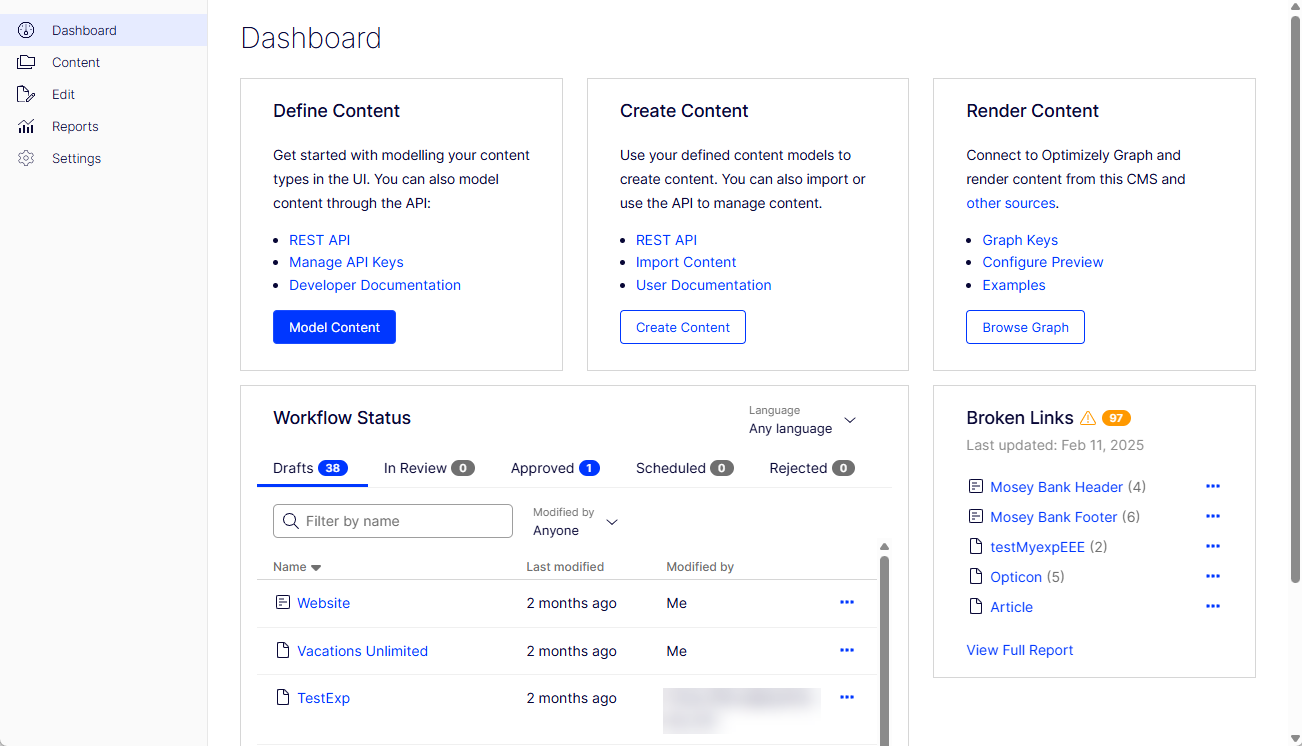Open REST API link under Create Content

point(666,240)
